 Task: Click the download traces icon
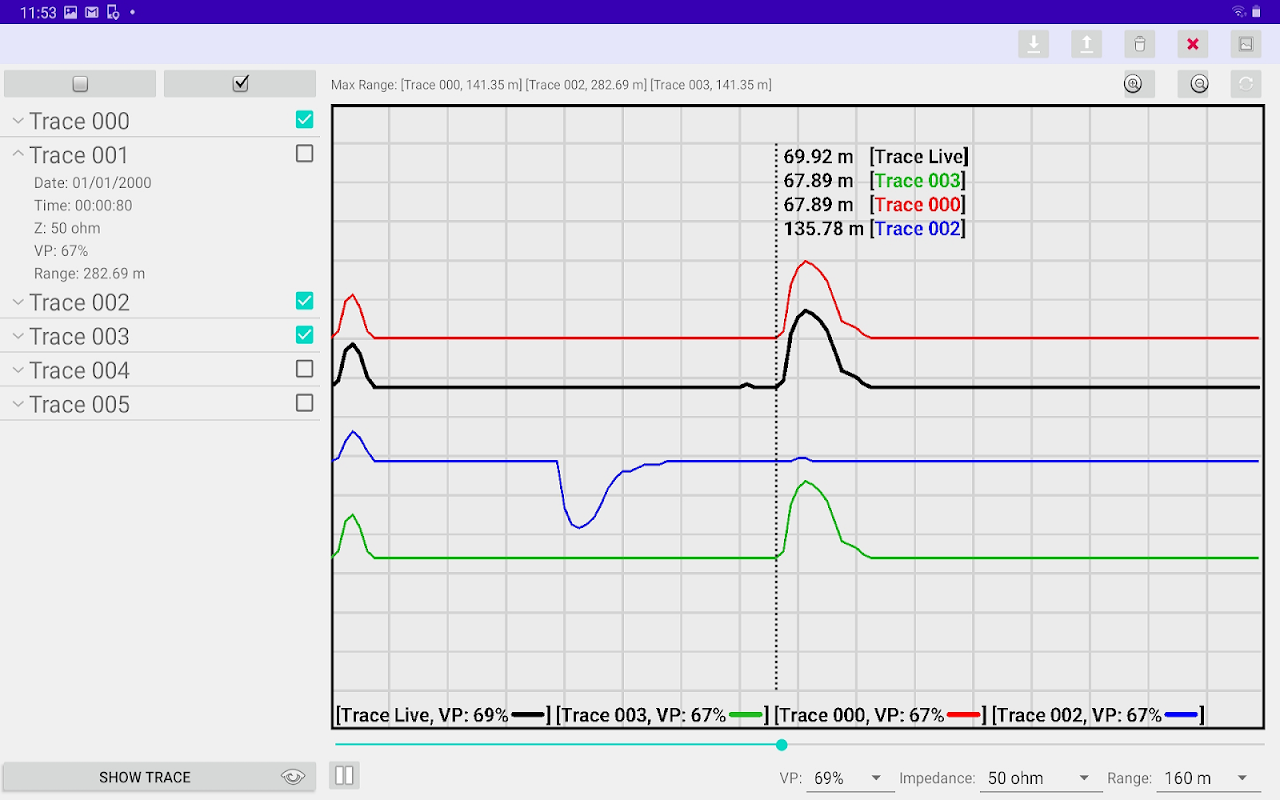(1034, 44)
